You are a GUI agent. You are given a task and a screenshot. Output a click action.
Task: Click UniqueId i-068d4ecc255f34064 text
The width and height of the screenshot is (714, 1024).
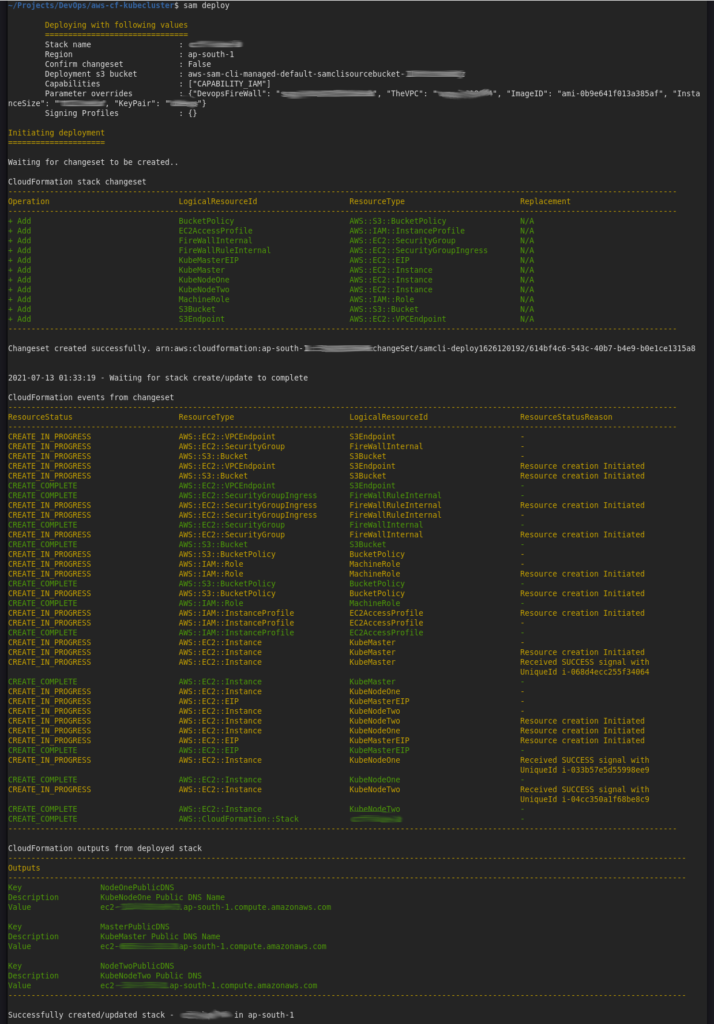click(x=584, y=672)
